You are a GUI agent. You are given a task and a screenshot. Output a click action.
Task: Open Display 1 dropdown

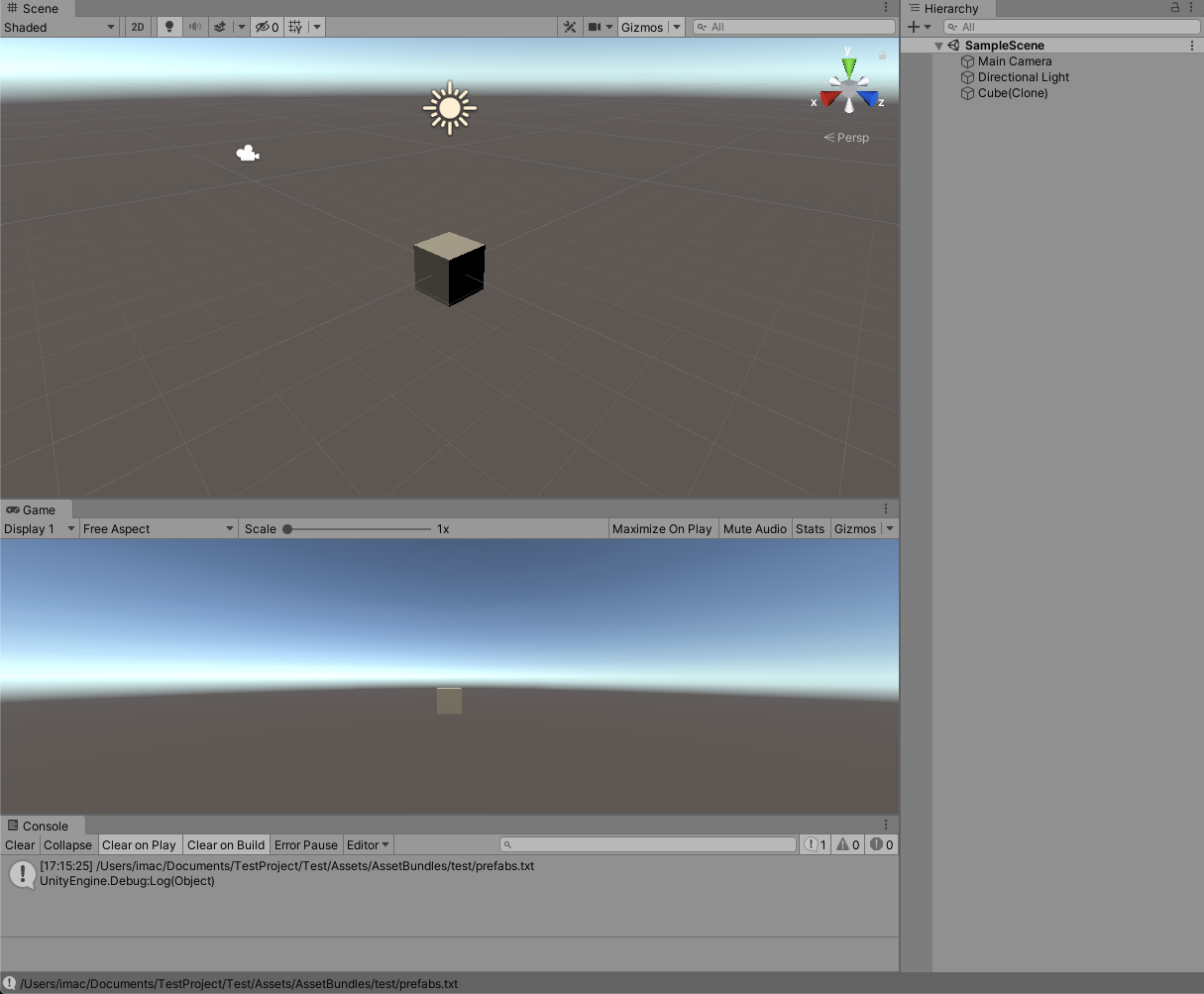tap(40, 528)
